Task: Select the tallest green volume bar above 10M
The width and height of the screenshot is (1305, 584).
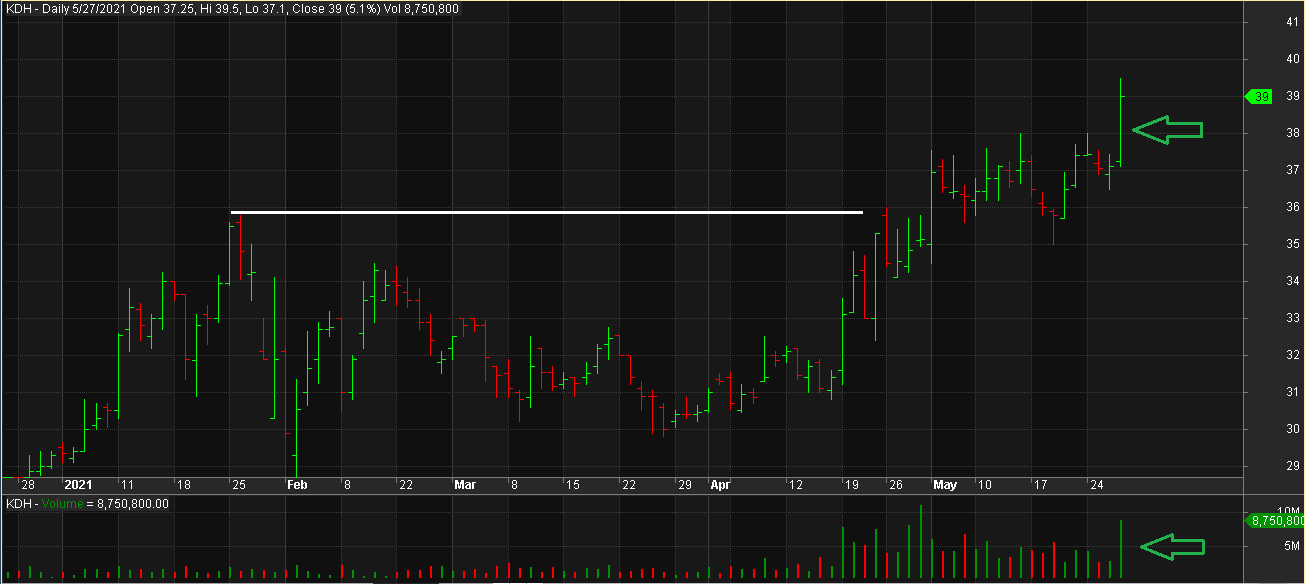Action: (921, 542)
